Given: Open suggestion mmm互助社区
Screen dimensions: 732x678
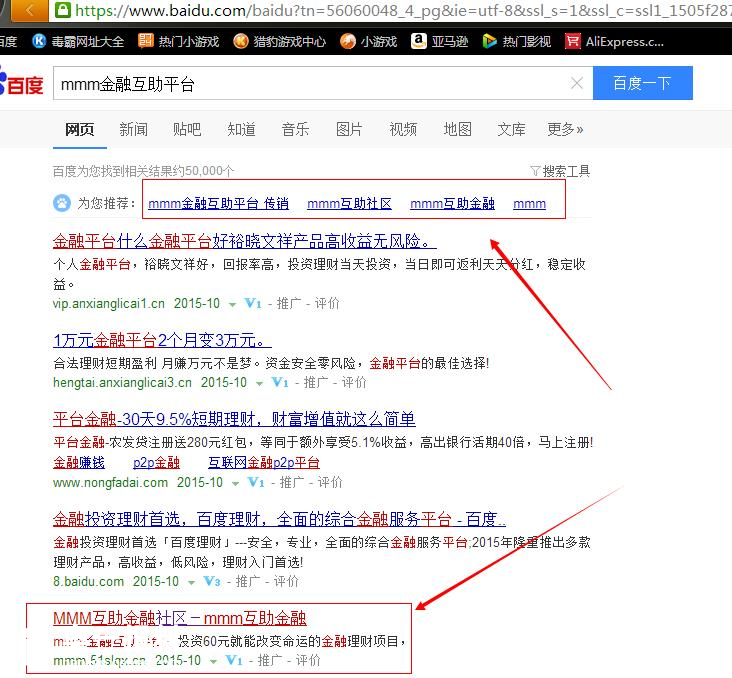Looking at the screenshot, I should pos(349,204).
